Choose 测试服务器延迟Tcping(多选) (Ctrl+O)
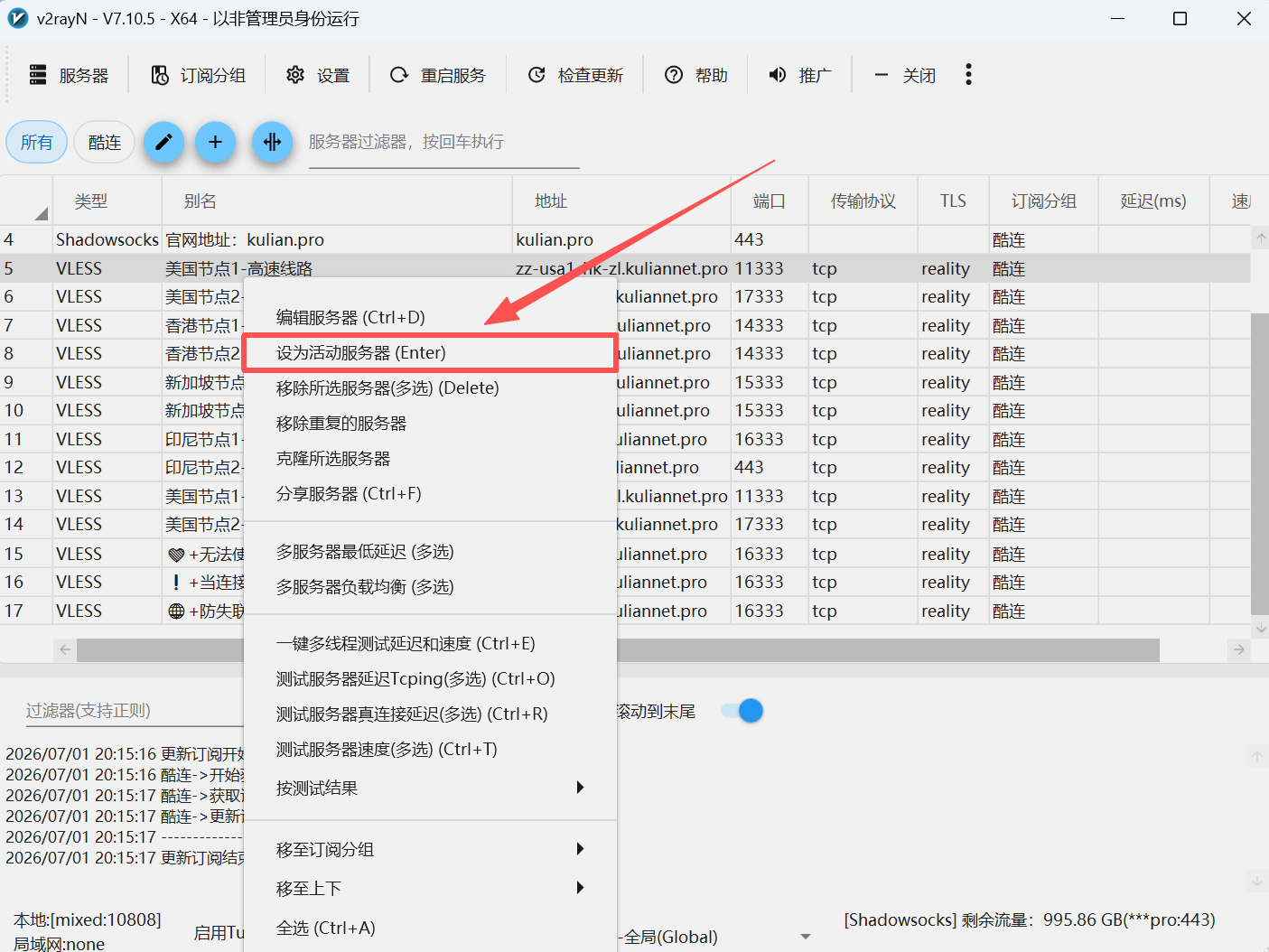Screen dimensions: 1269x952 430,678
